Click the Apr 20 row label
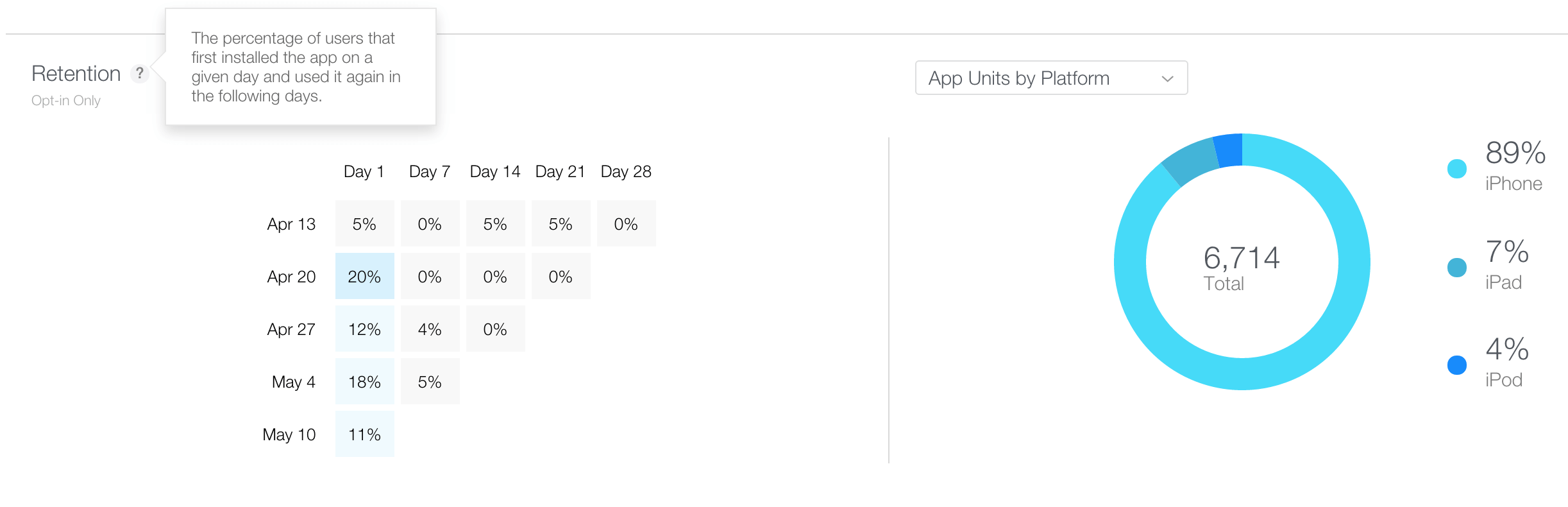Image resolution: width=1568 pixels, height=507 pixels. click(x=292, y=276)
